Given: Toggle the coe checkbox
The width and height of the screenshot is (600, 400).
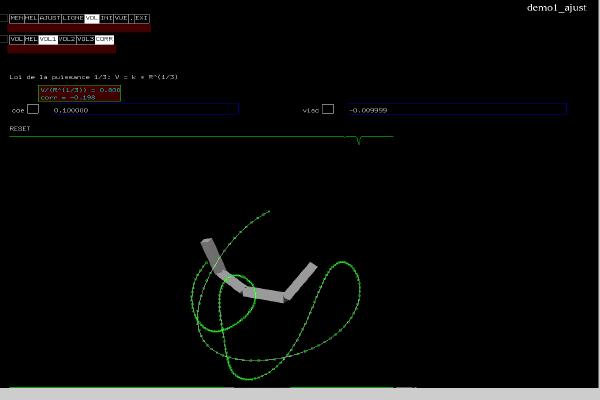Looking at the screenshot, I should (33, 109).
